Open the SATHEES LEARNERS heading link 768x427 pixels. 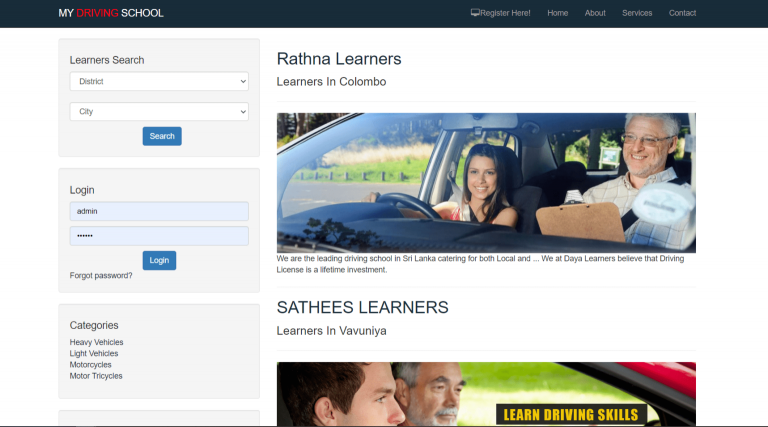pyautogui.click(x=362, y=307)
